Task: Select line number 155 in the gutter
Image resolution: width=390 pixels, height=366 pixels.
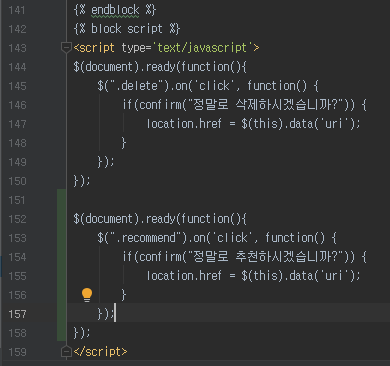Action: [17, 276]
